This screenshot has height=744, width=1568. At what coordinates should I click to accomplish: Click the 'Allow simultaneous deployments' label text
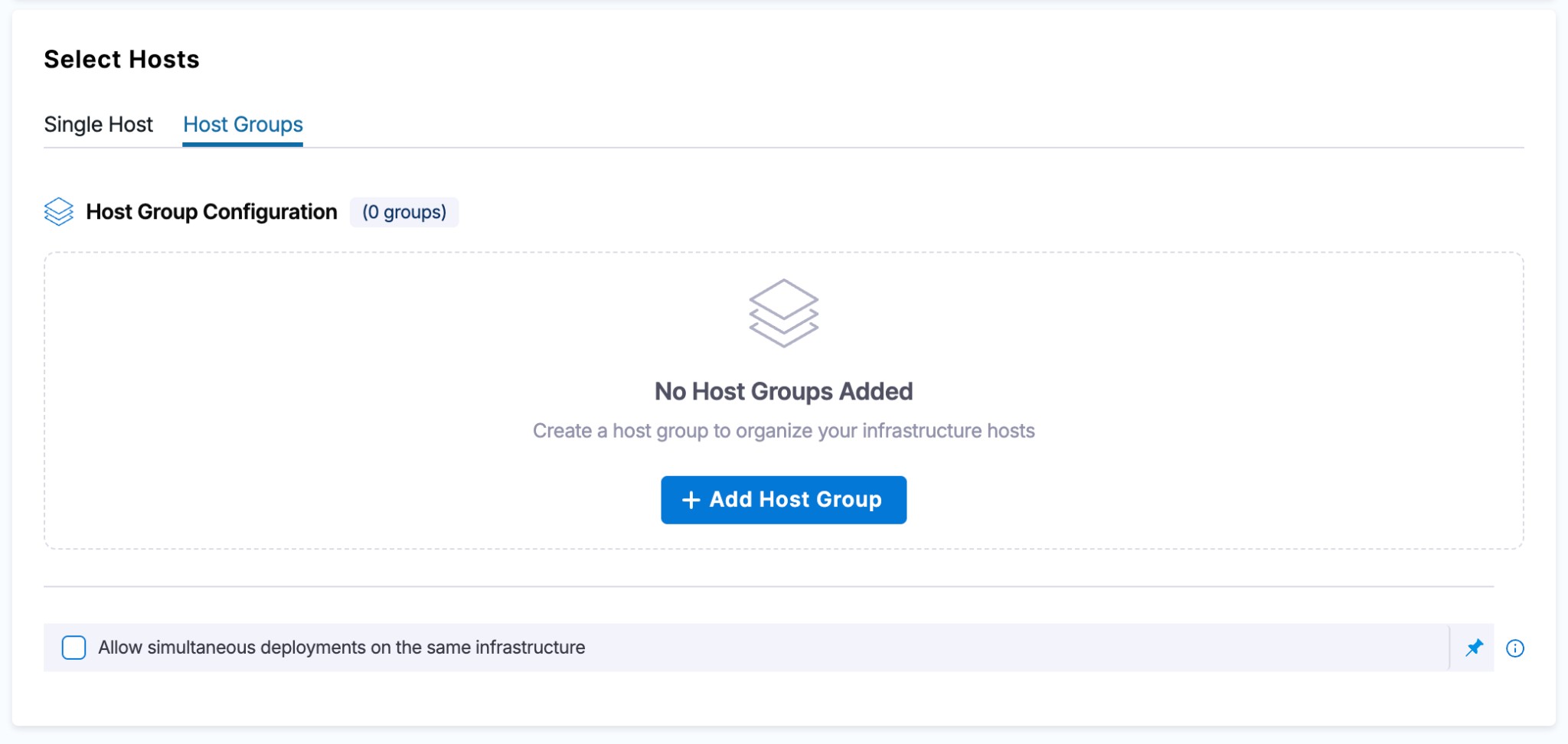tap(341, 648)
